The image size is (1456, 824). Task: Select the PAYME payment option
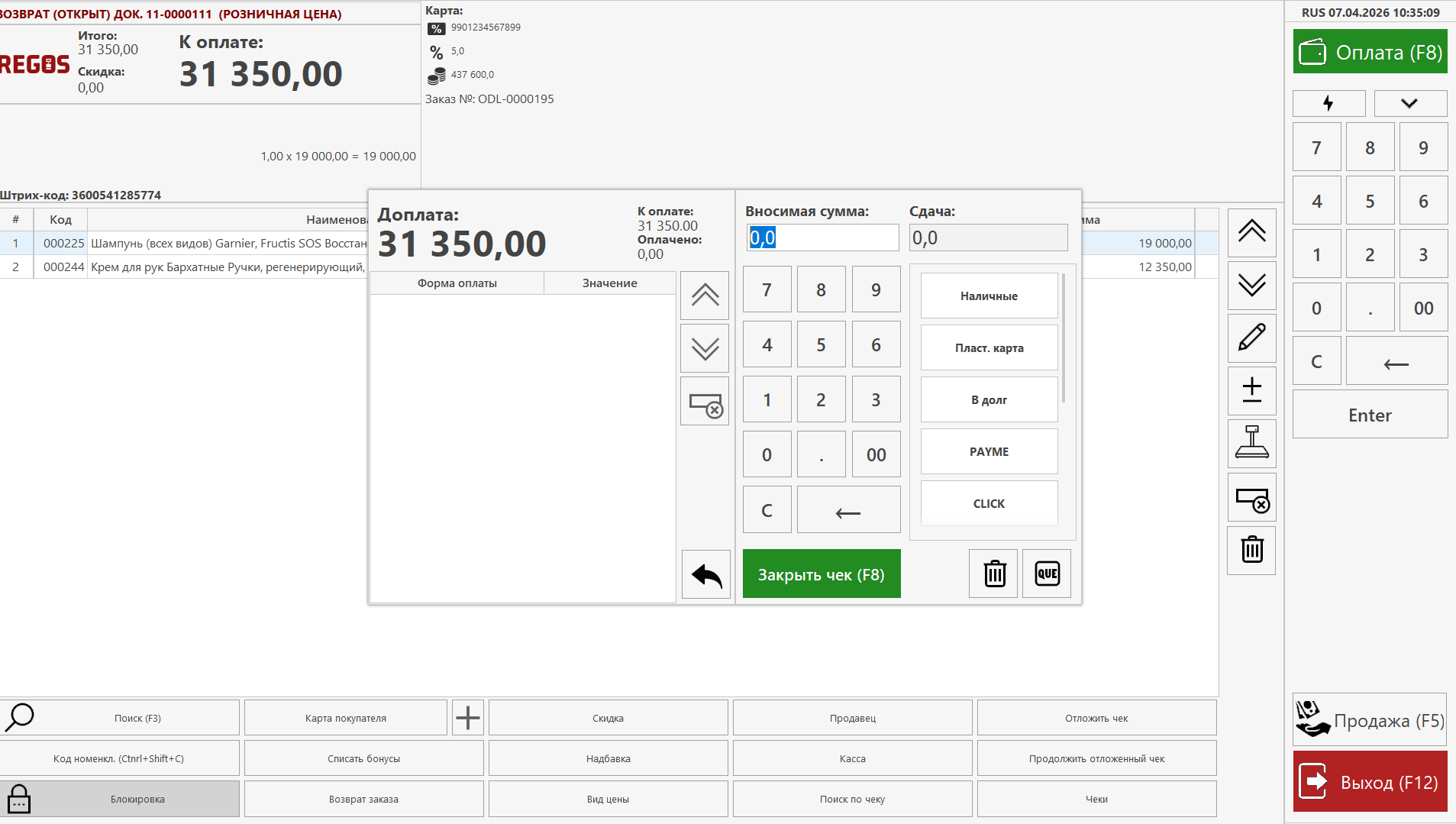point(989,451)
